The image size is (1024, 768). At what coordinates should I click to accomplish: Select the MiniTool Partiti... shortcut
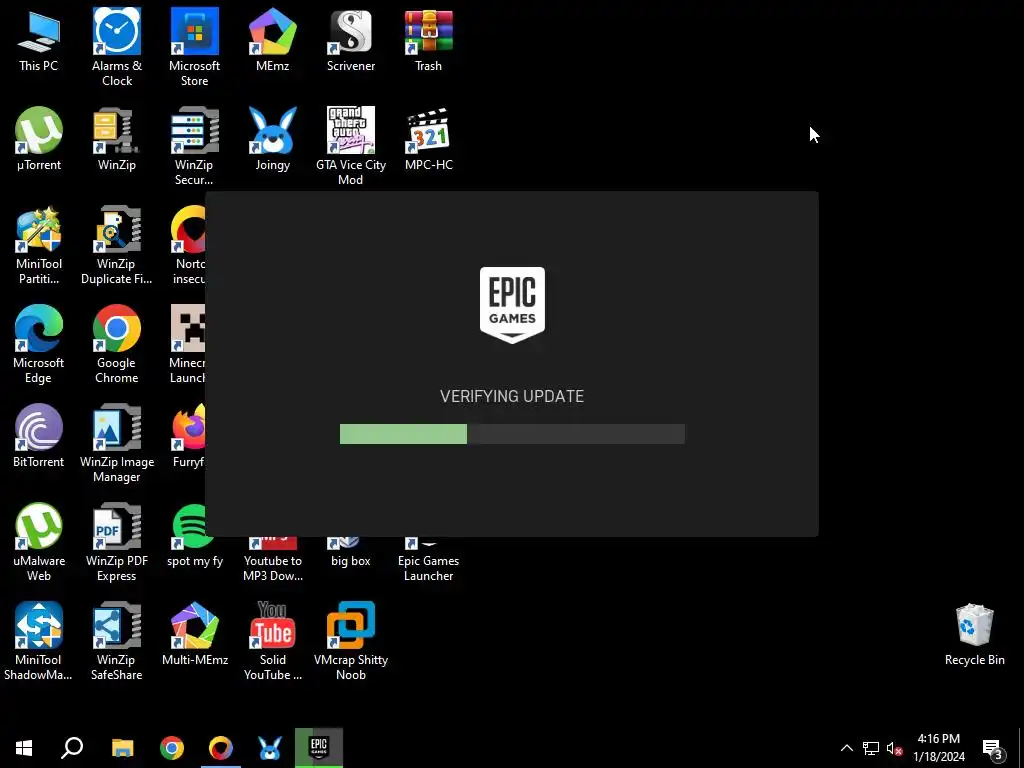[x=39, y=246]
